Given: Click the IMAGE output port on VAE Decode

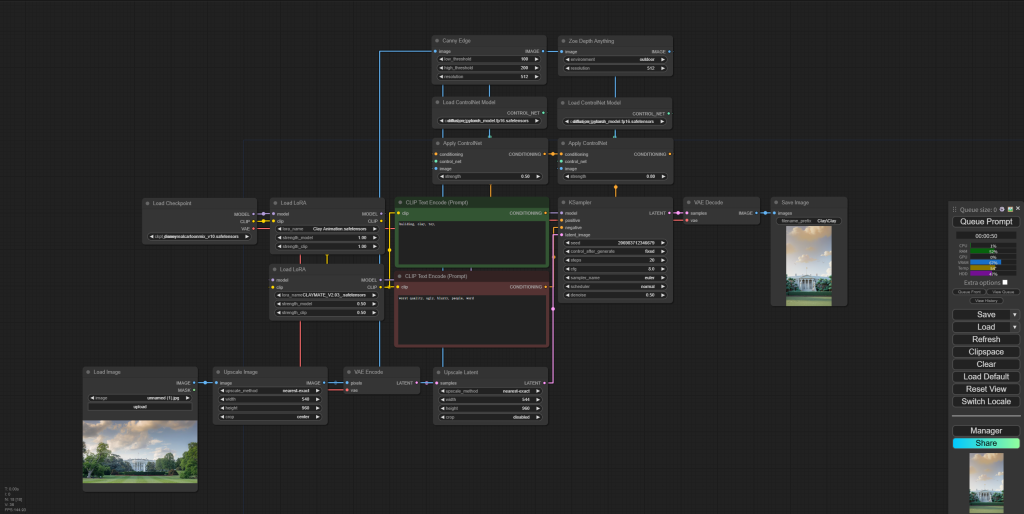Looking at the screenshot, I should click(x=756, y=213).
